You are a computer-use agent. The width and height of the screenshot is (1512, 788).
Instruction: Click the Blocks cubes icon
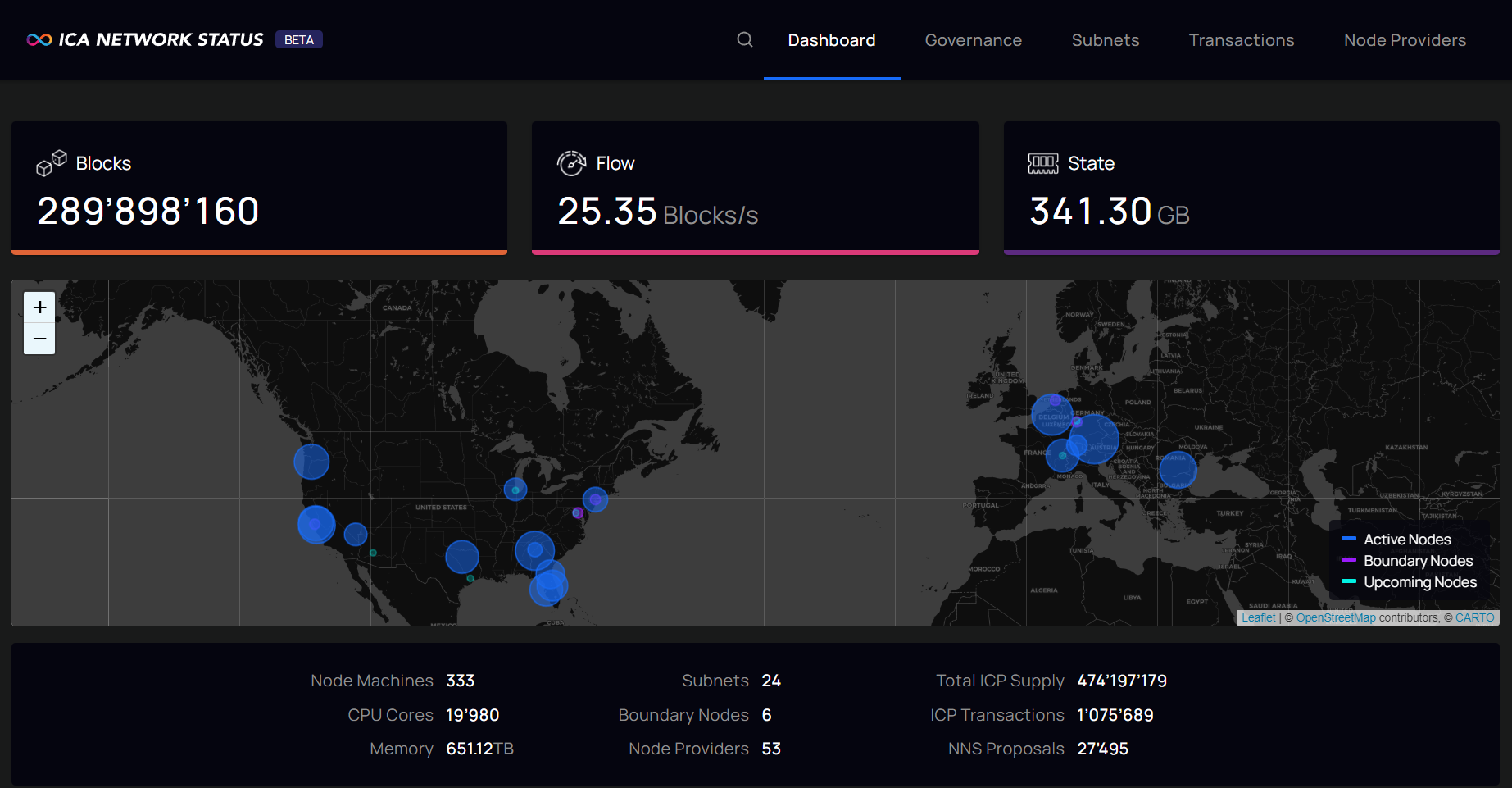click(52, 163)
